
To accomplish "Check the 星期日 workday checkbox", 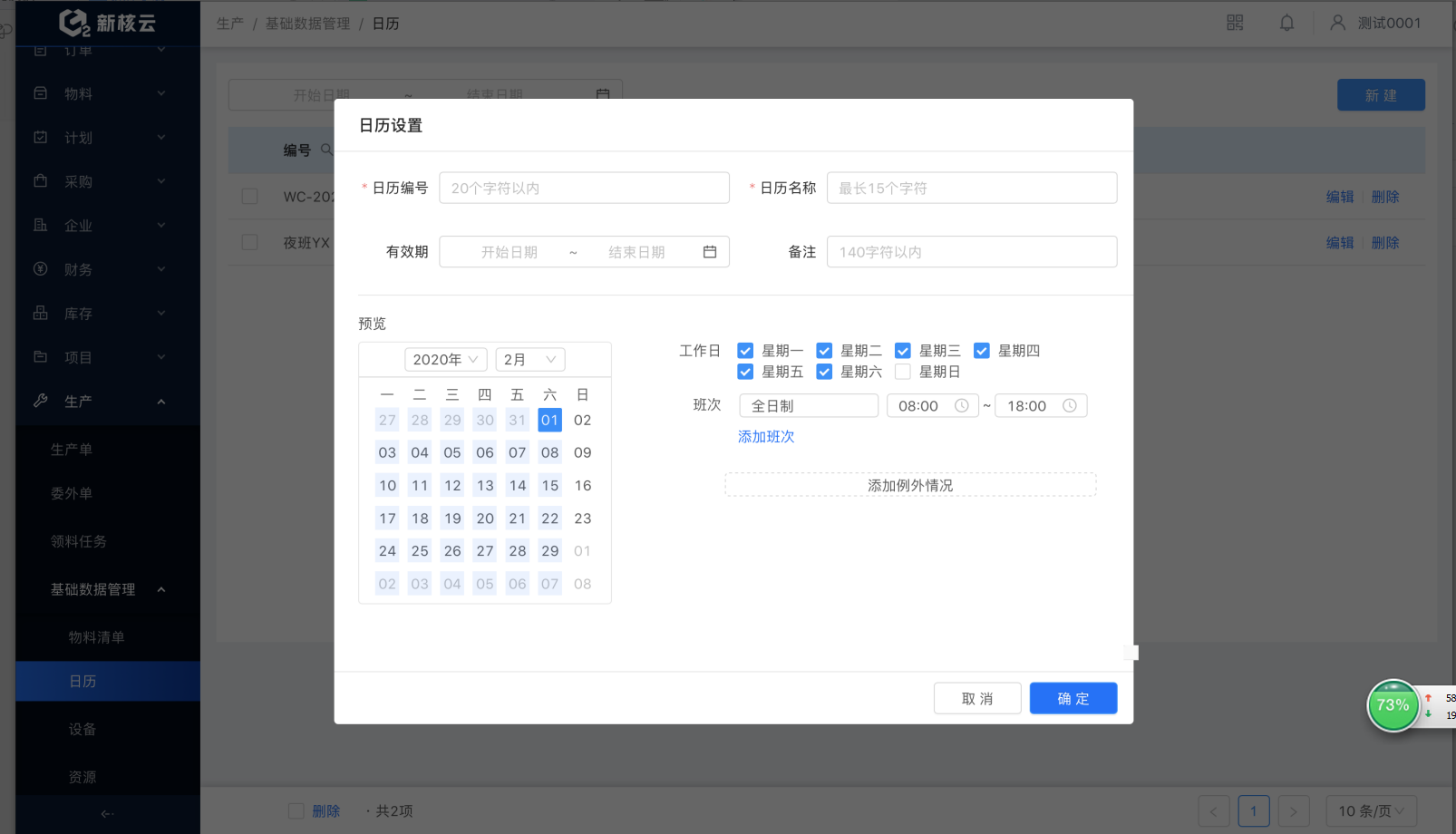I will (903, 372).
